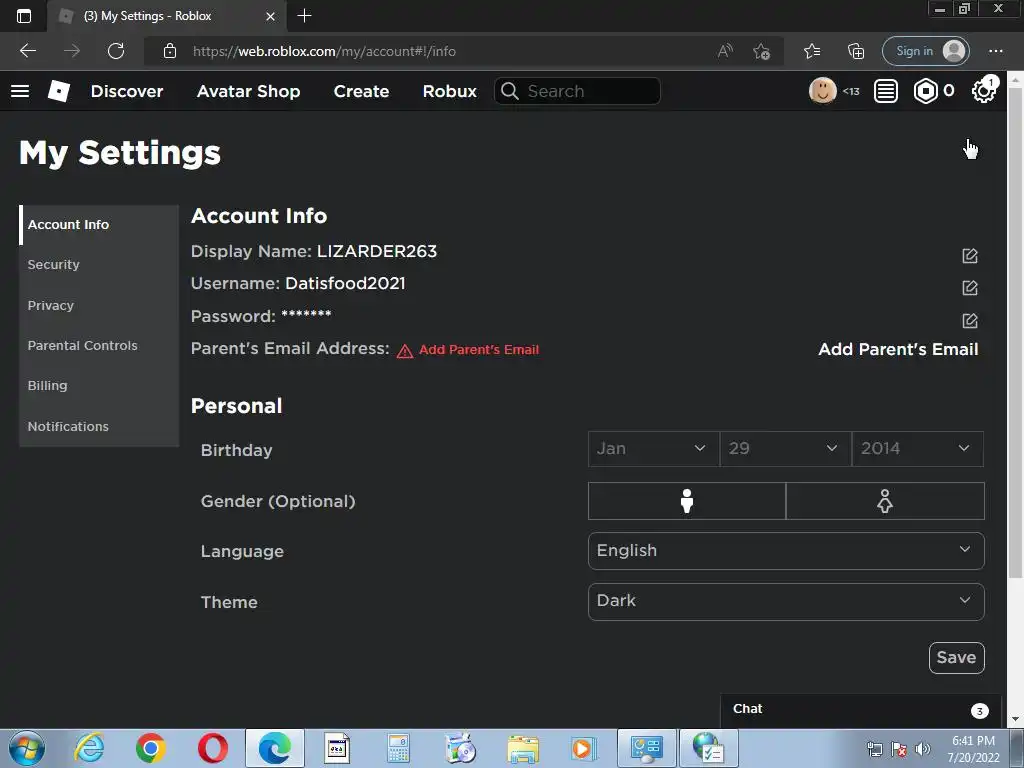Click the Roblox search field

point(577,91)
